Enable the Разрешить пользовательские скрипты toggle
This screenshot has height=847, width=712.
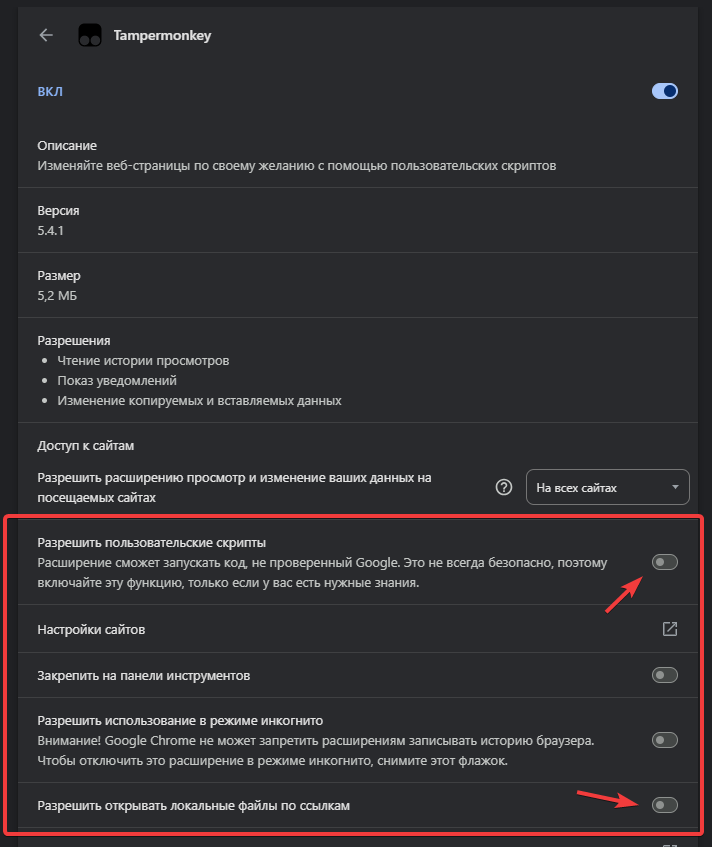click(x=664, y=562)
